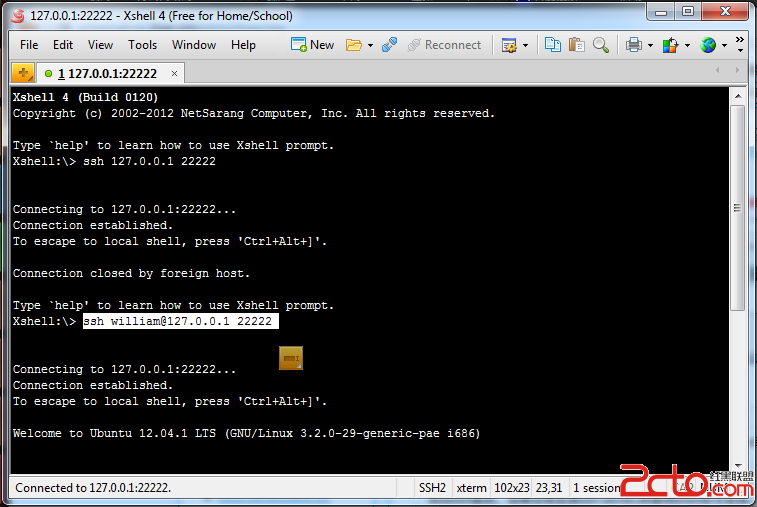
Task: Click the globe Encoding icon
Action: point(708,45)
